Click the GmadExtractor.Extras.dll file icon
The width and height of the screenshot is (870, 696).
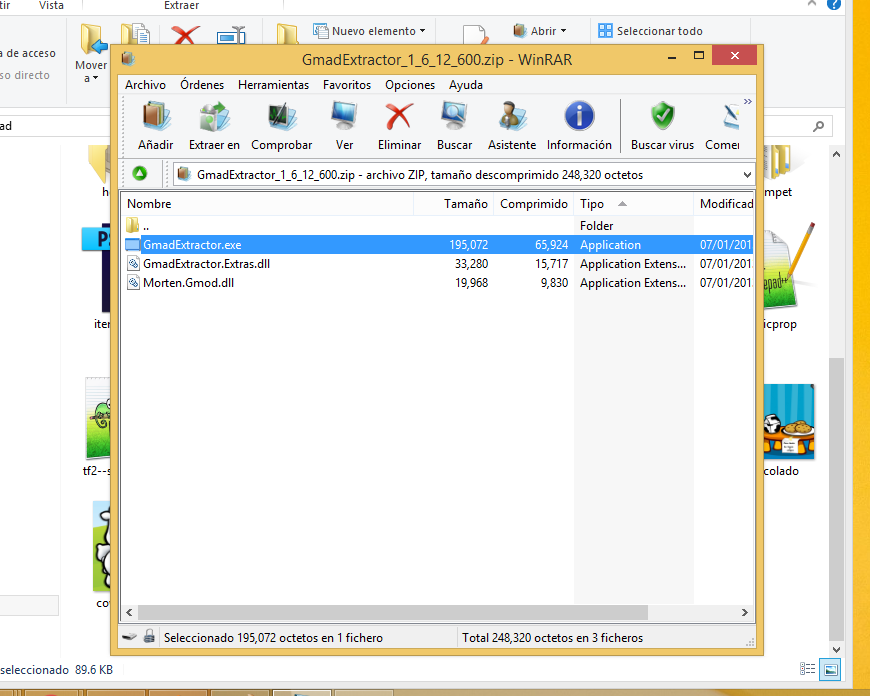(x=133, y=264)
